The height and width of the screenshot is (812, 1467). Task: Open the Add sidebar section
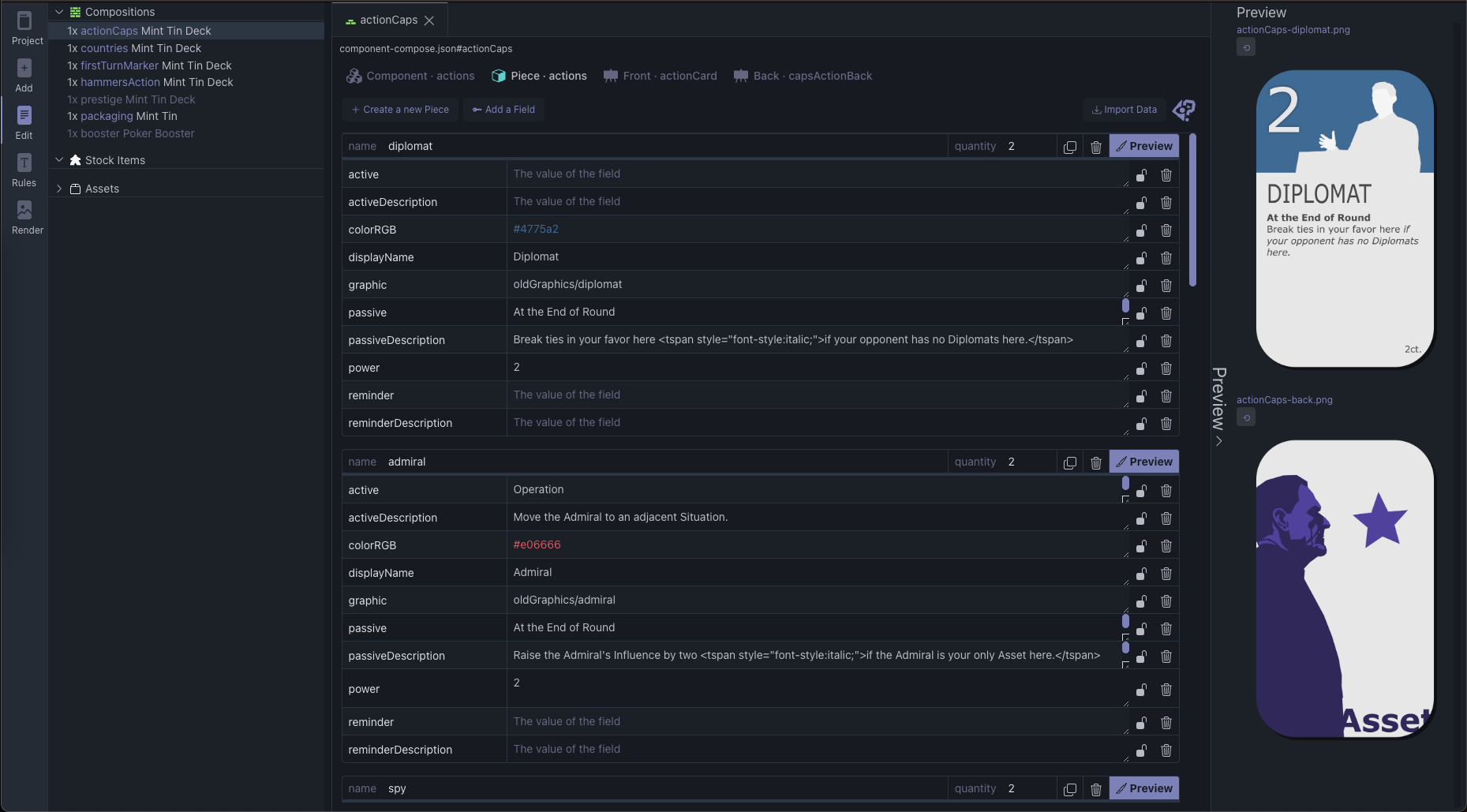click(24, 76)
